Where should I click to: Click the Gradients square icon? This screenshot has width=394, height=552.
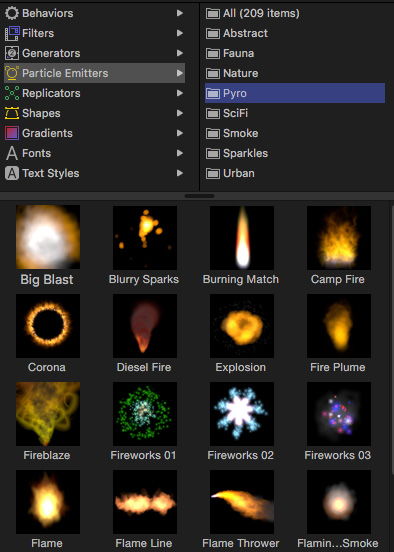tap(12, 133)
